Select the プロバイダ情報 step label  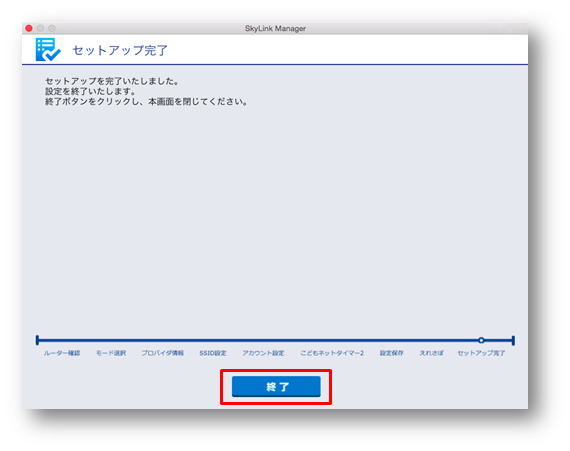point(162,353)
